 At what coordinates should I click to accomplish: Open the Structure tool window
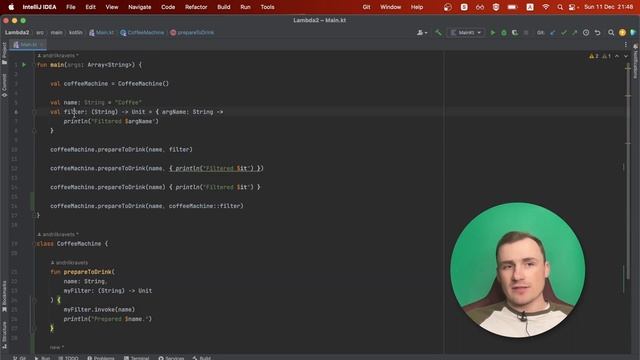pyautogui.click(x=4, y=335)
